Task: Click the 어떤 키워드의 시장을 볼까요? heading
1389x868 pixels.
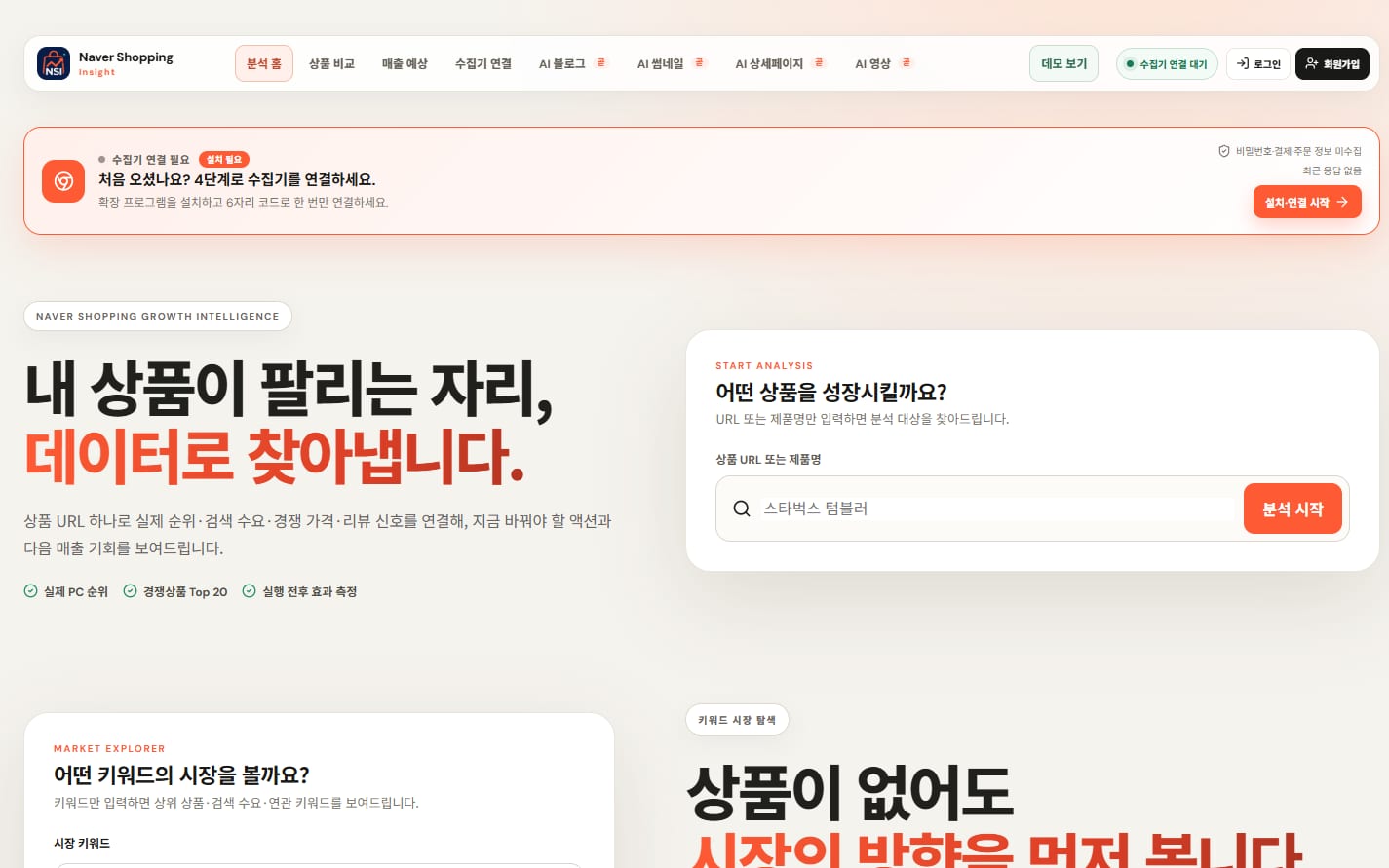Action: pos(181,774)
